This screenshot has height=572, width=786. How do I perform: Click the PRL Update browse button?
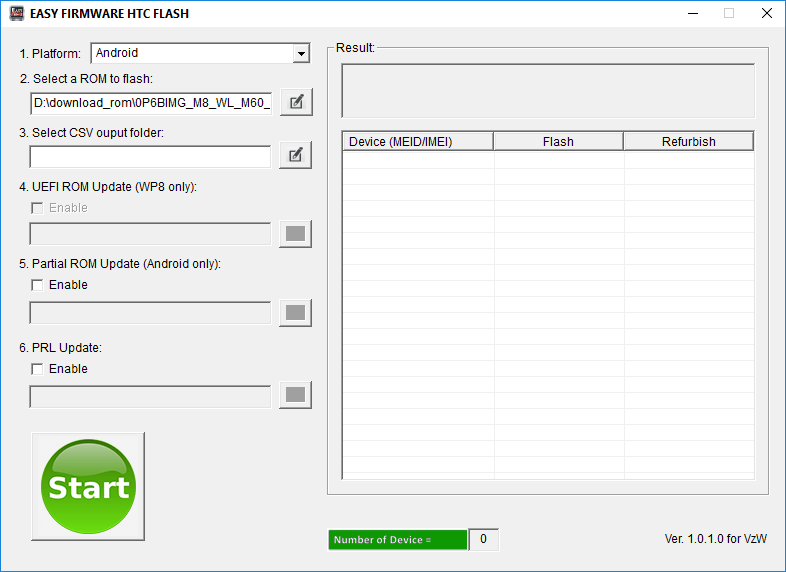point(295,395)
